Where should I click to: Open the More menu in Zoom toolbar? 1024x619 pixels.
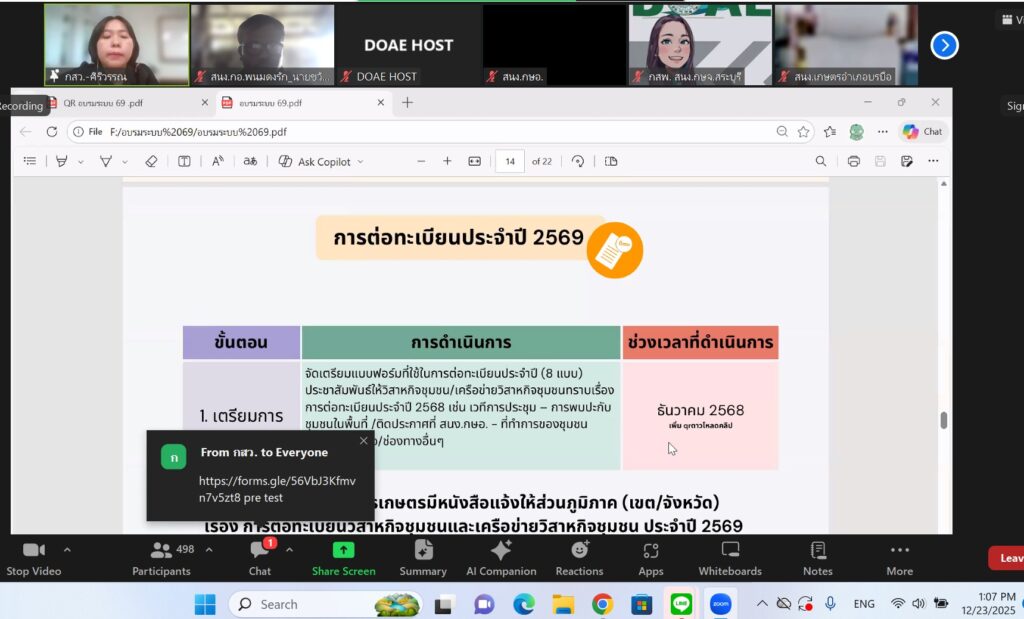click(899, 558)
